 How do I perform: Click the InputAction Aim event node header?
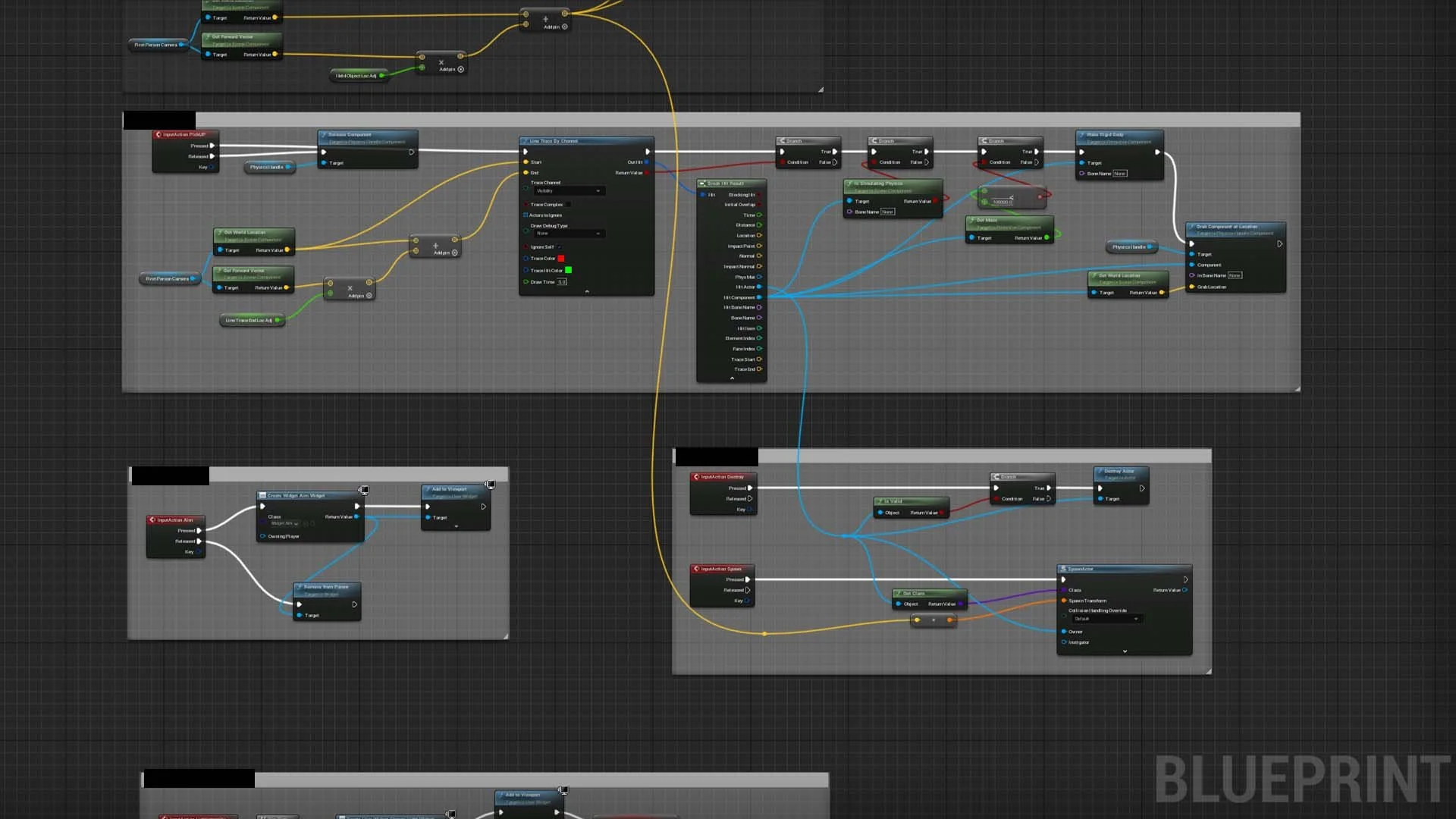click(x=175, y=520)
